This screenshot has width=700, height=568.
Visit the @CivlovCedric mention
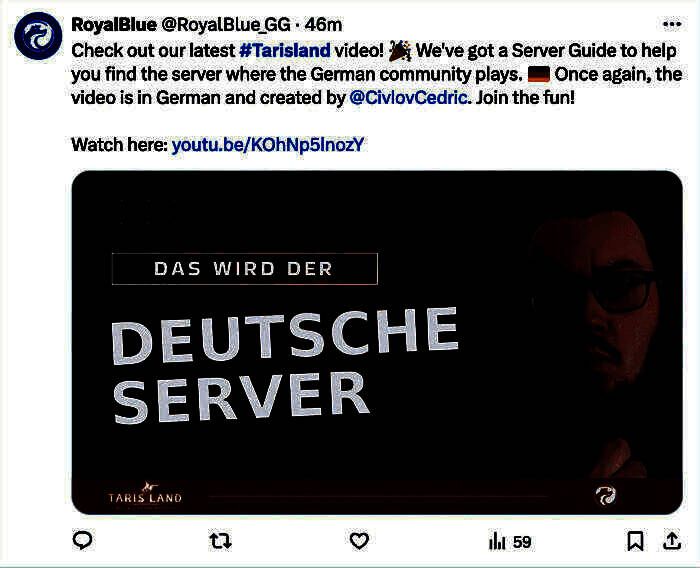pyautogui.click(x=408, y=97)
